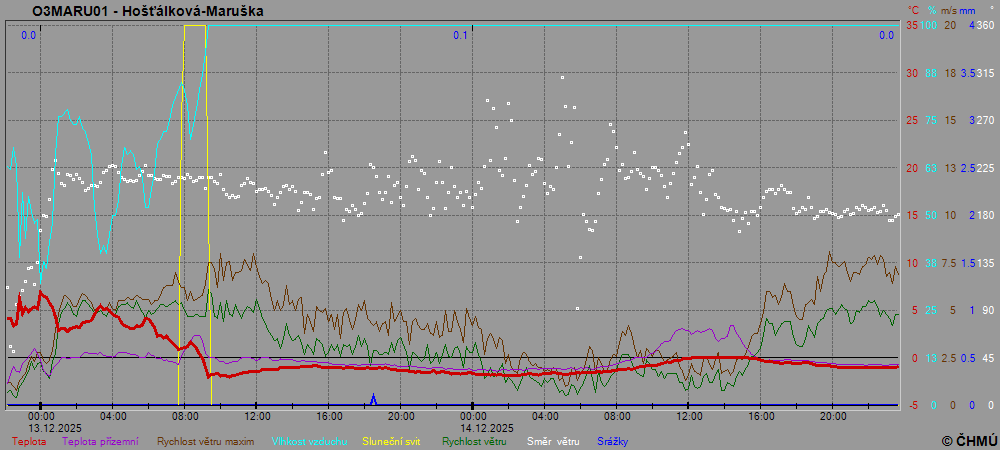
Task: Click the blue mm unit header
Action: click(x=969, y=10)
